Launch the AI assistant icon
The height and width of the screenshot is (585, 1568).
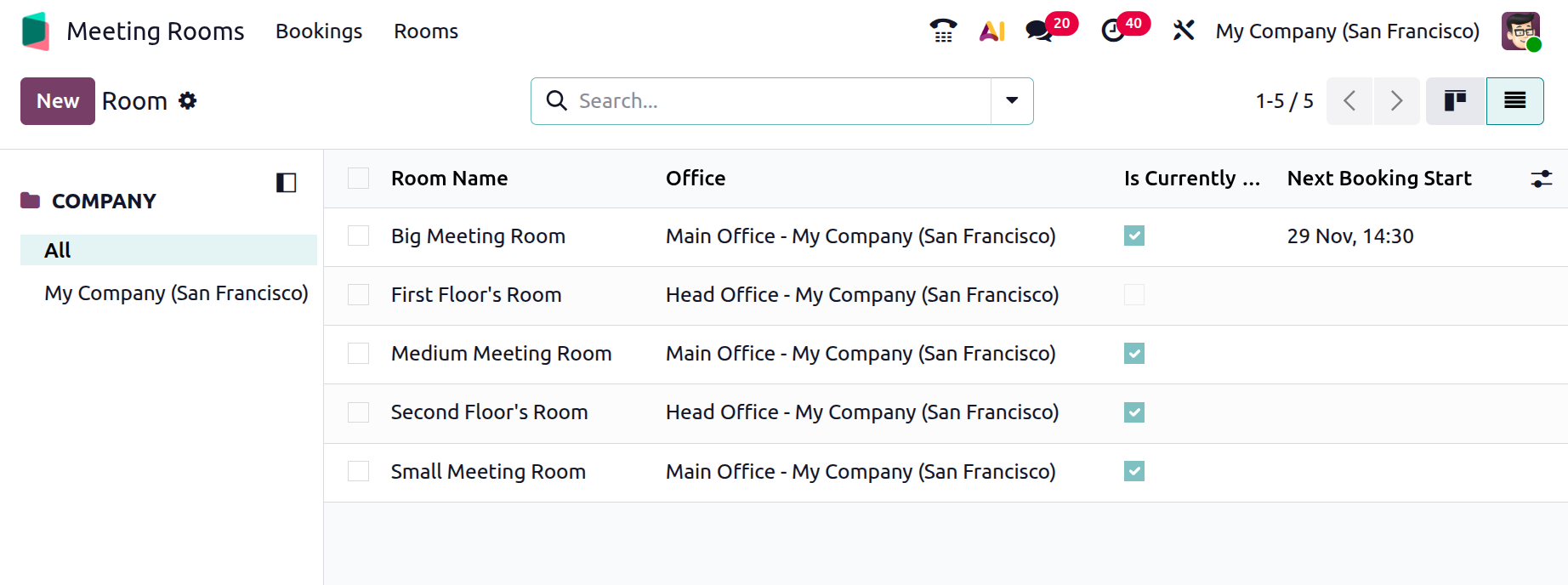(x=991, y=31)
